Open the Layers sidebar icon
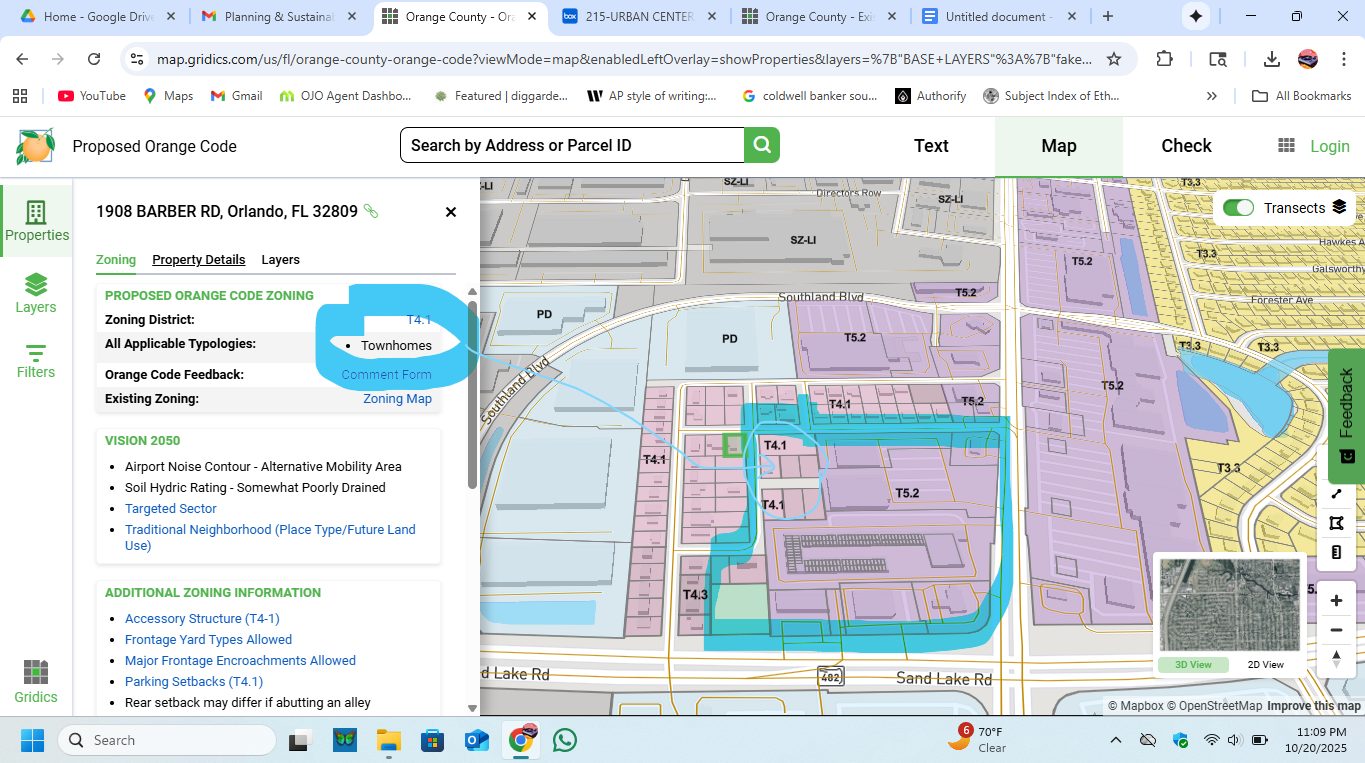 (x=36, y=294)
